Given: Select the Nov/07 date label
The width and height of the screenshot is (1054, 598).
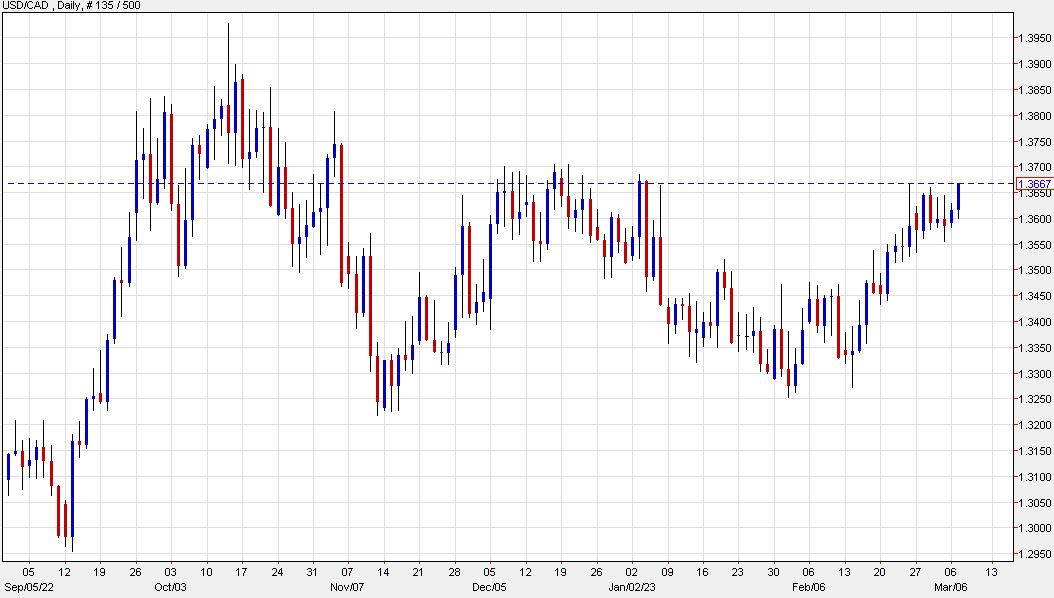Looking at the screenshot, I should point(345,587).
